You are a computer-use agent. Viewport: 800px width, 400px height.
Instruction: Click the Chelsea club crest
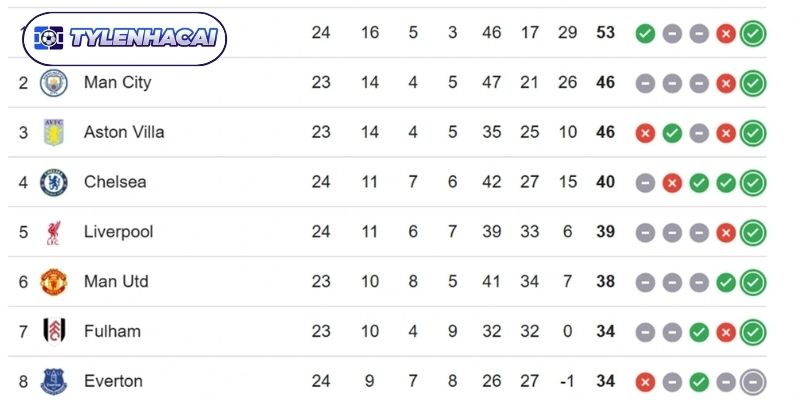click(53, 183)
